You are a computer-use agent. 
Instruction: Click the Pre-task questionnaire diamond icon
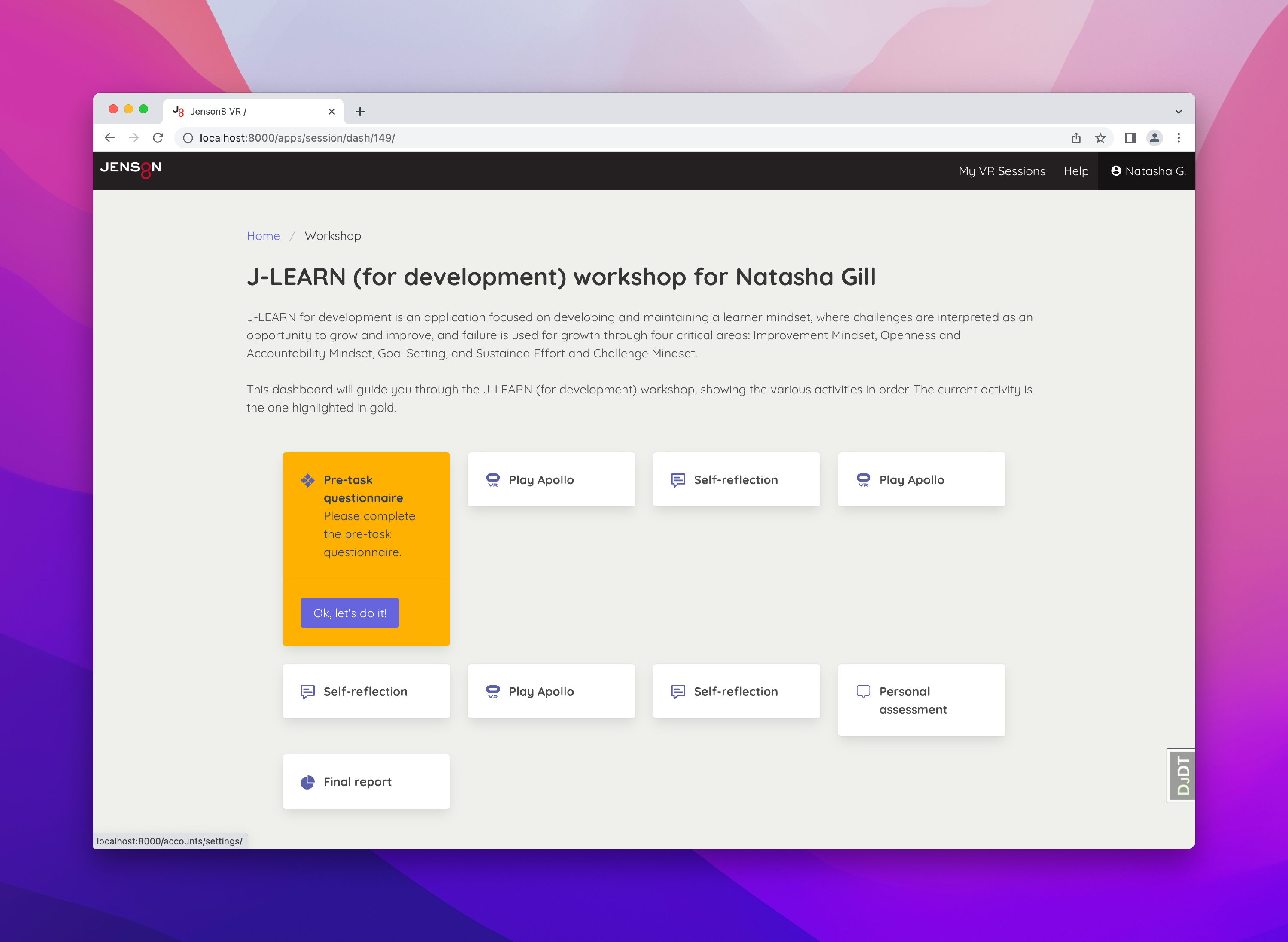(x=308, y=480)
